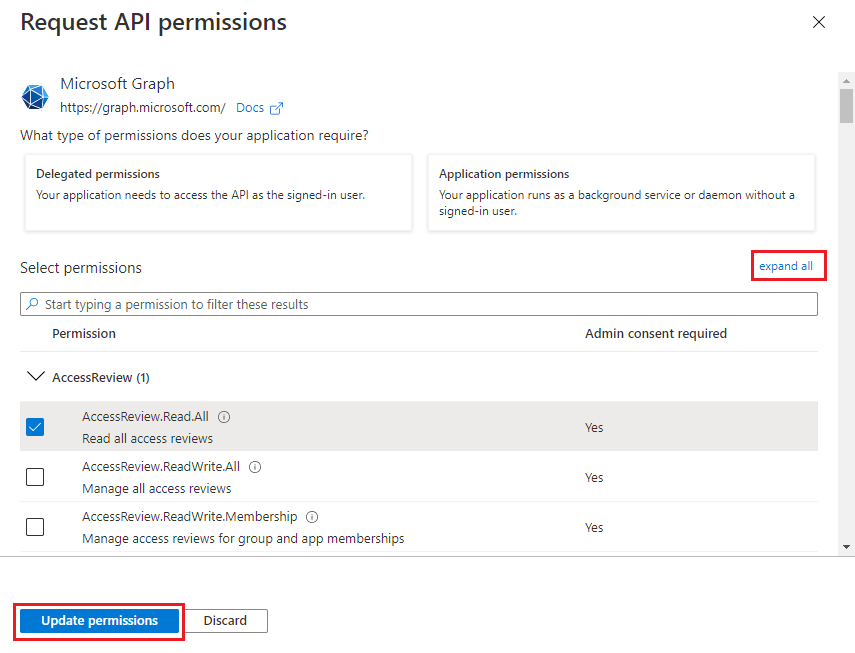Click the Microsoft Graph logo icon

[34, 96]
